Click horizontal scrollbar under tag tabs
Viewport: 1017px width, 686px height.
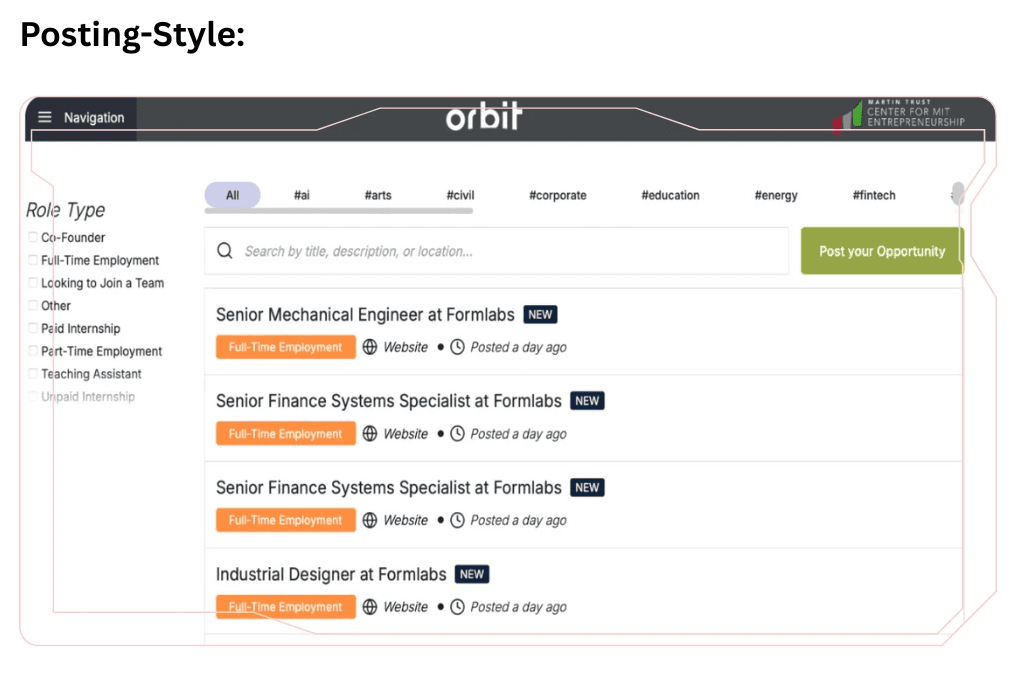(x=339, y=211)
